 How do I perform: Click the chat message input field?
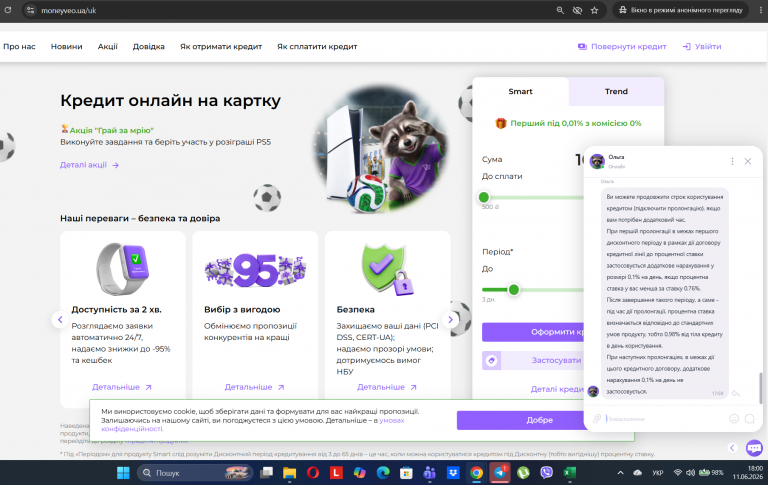click(x=664, y=419)
